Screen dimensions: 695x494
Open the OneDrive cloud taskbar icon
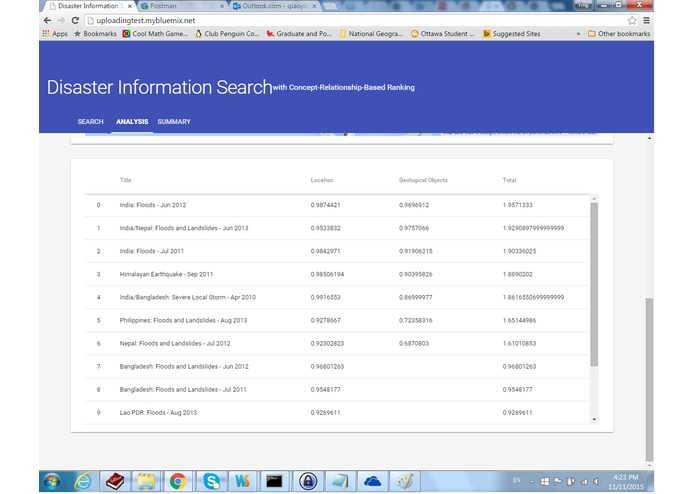coord(372,481)
